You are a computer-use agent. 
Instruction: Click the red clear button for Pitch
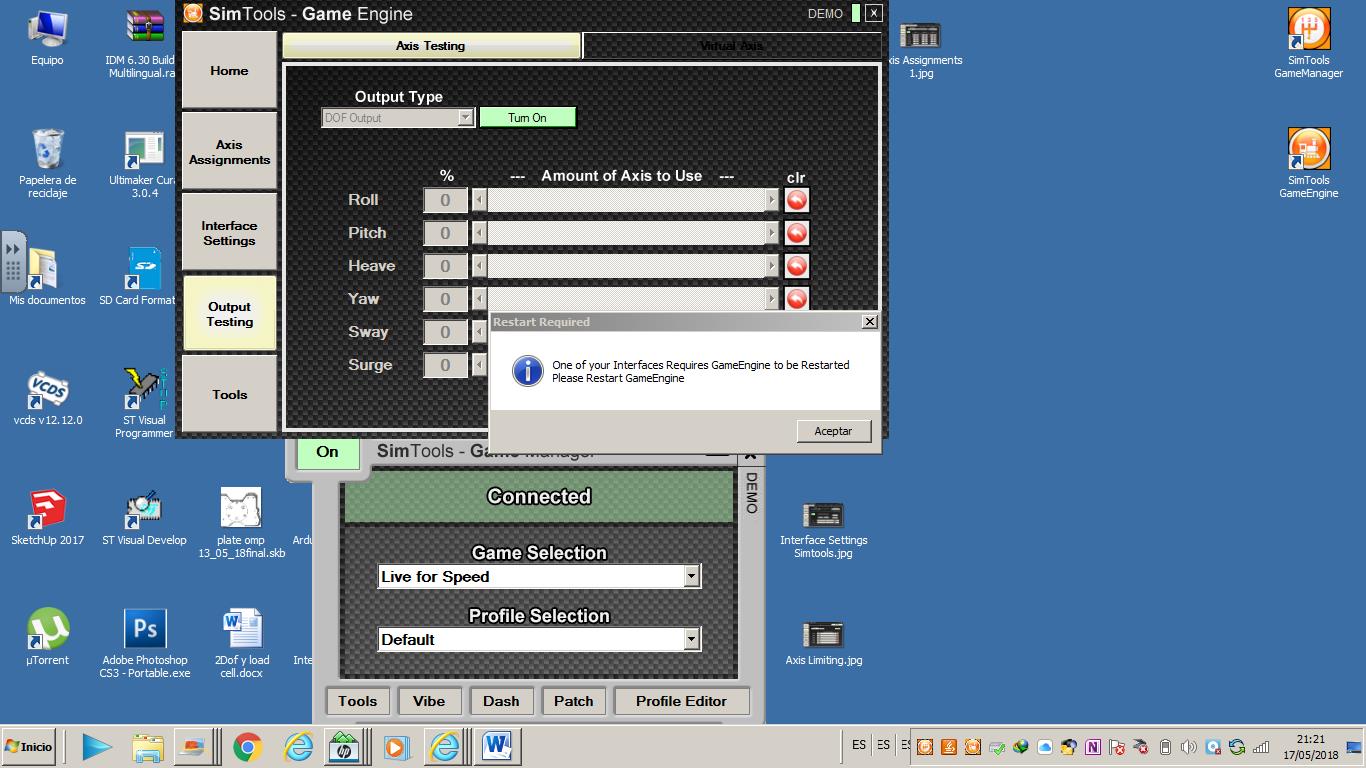pos(796,233)
